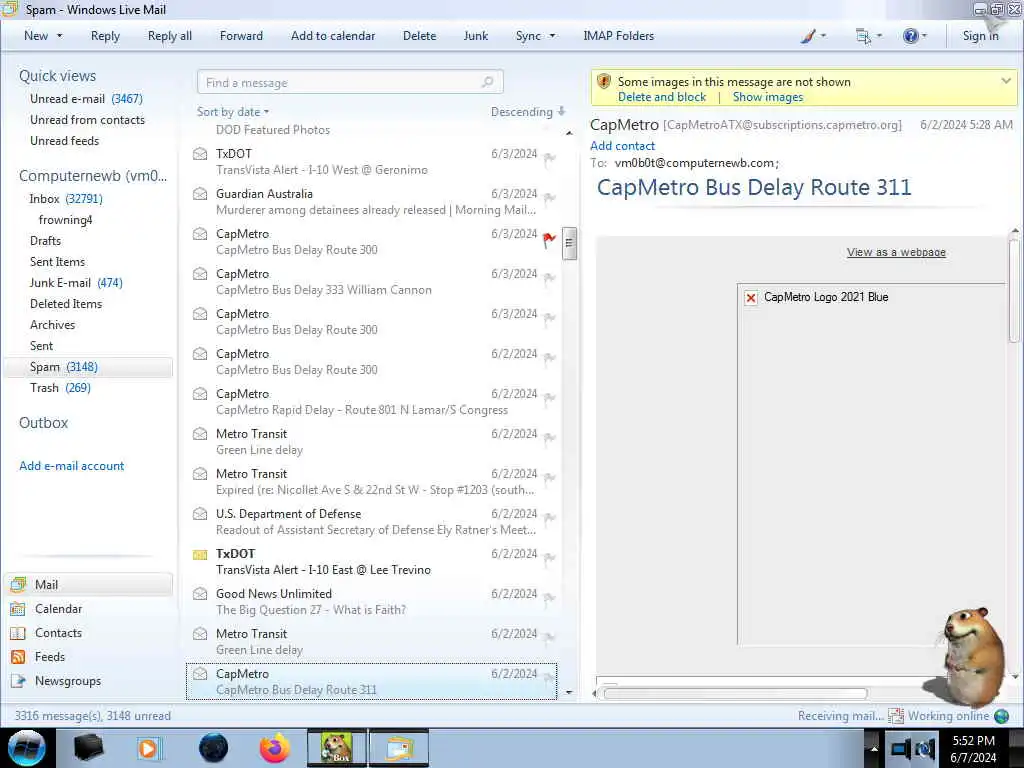Click the reading pane horizontal scrollbar
Image resolution: width=1024 pixels, height=768 pixels.
pyautogui.click(x=735, y=694)
